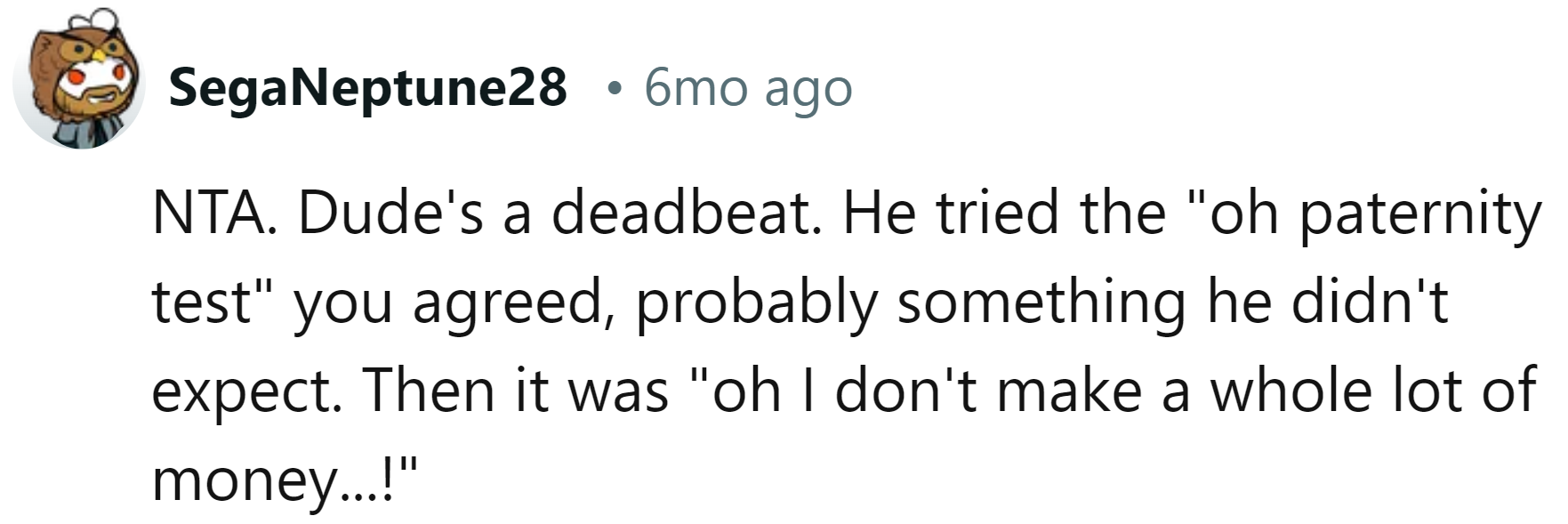Viewport: 1568px width, 524px height.
Task: Click the "6mo ago" timestamp
Action: (x=748, y=88)
